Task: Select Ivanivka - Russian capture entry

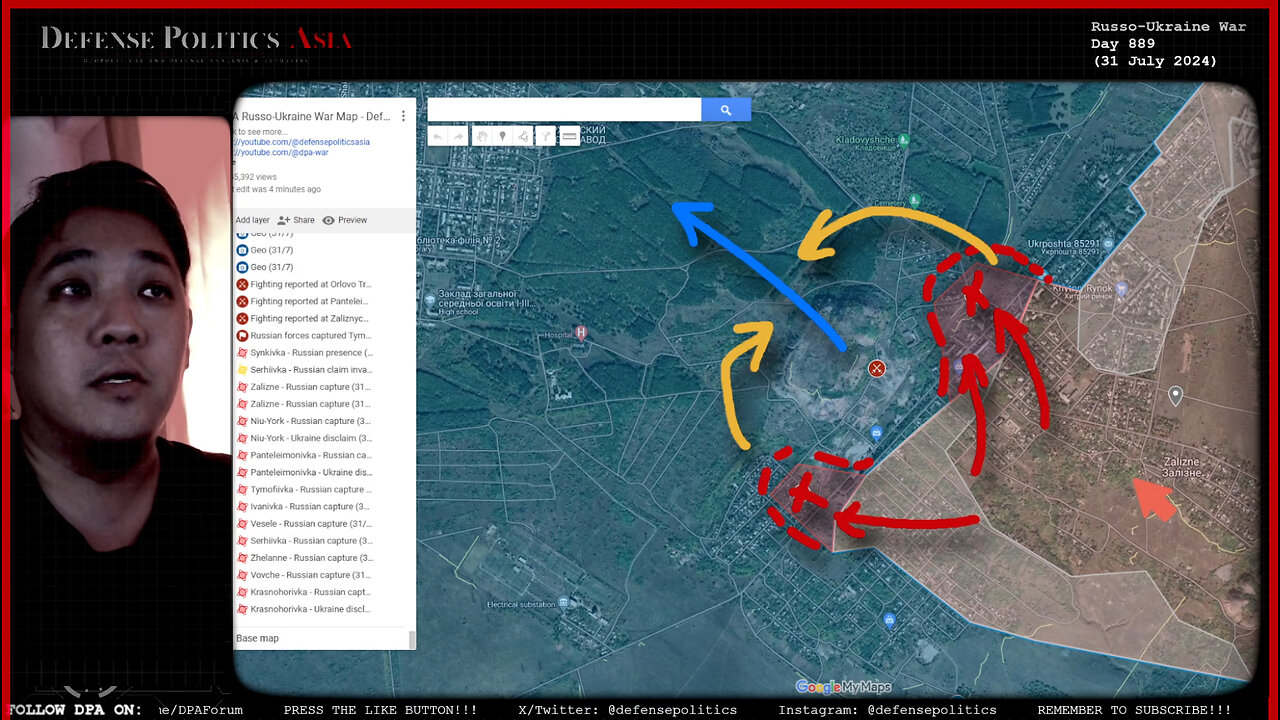Action: point(305,506)
